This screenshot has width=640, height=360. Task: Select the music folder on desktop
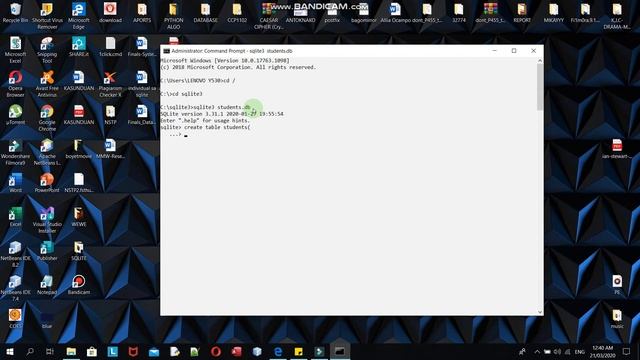pyautogui.click(x=617, y=319)
